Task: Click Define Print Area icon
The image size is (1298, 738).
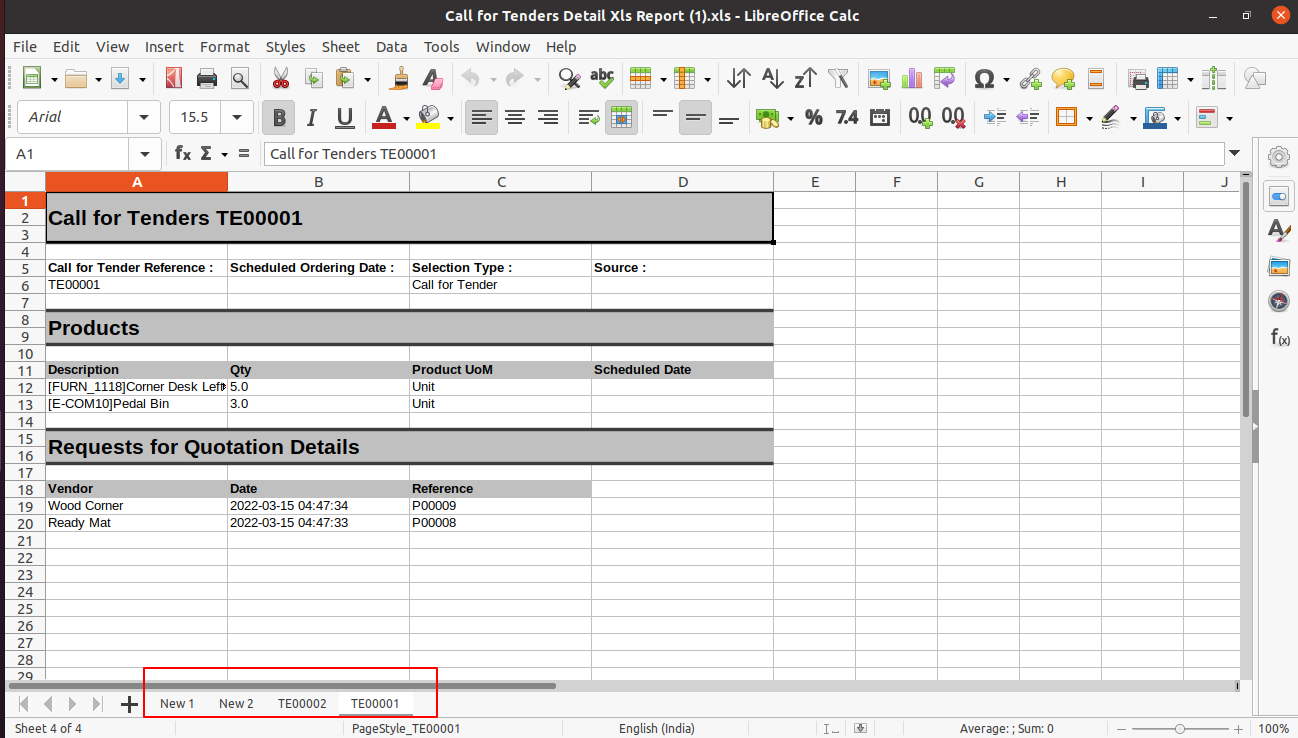Action: (x=1138, y=79)
